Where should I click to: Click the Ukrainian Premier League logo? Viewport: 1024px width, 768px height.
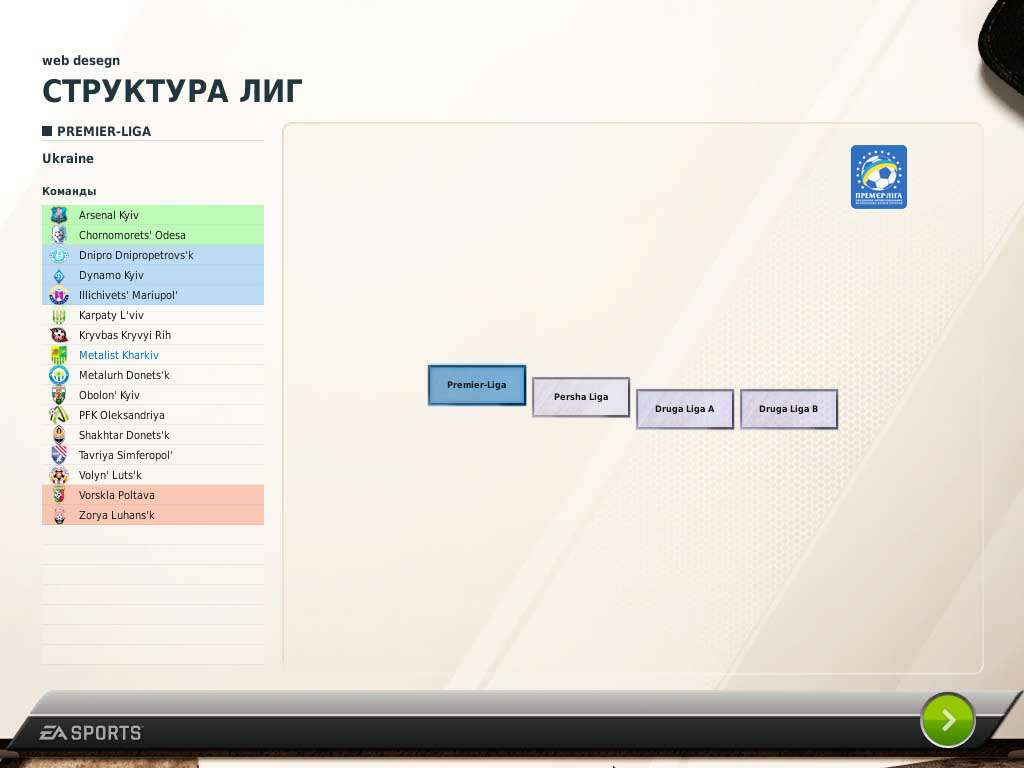pos(878,177)
